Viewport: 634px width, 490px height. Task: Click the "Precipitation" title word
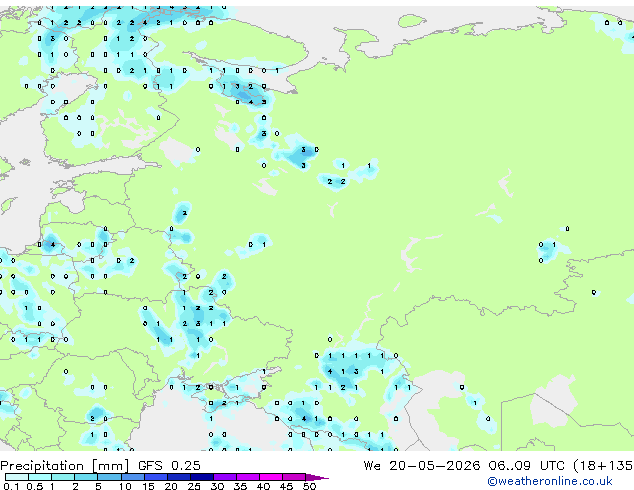click(42, 466)
